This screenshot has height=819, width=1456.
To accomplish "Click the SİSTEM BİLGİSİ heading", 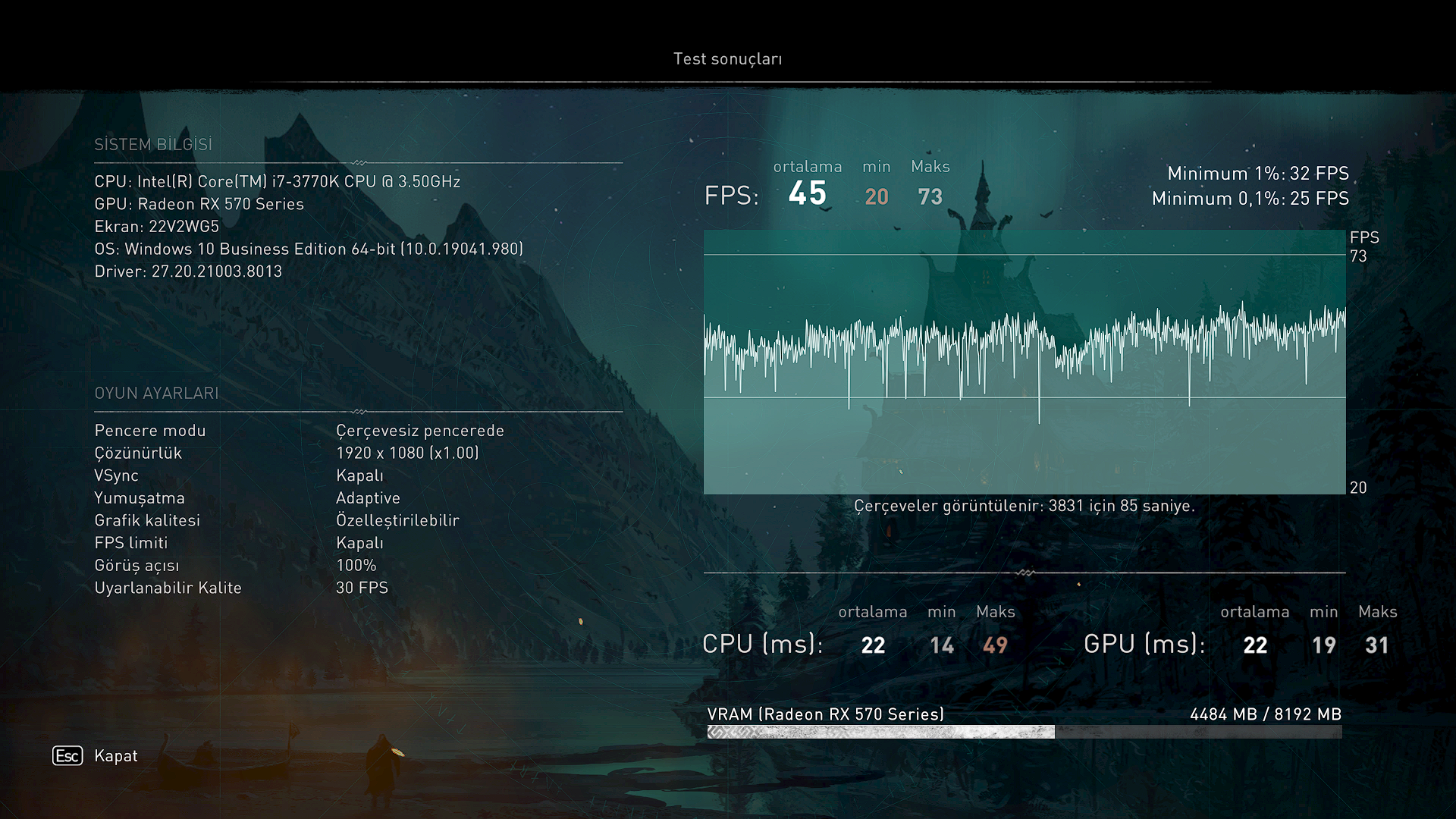I will click(x=153, y=144).
